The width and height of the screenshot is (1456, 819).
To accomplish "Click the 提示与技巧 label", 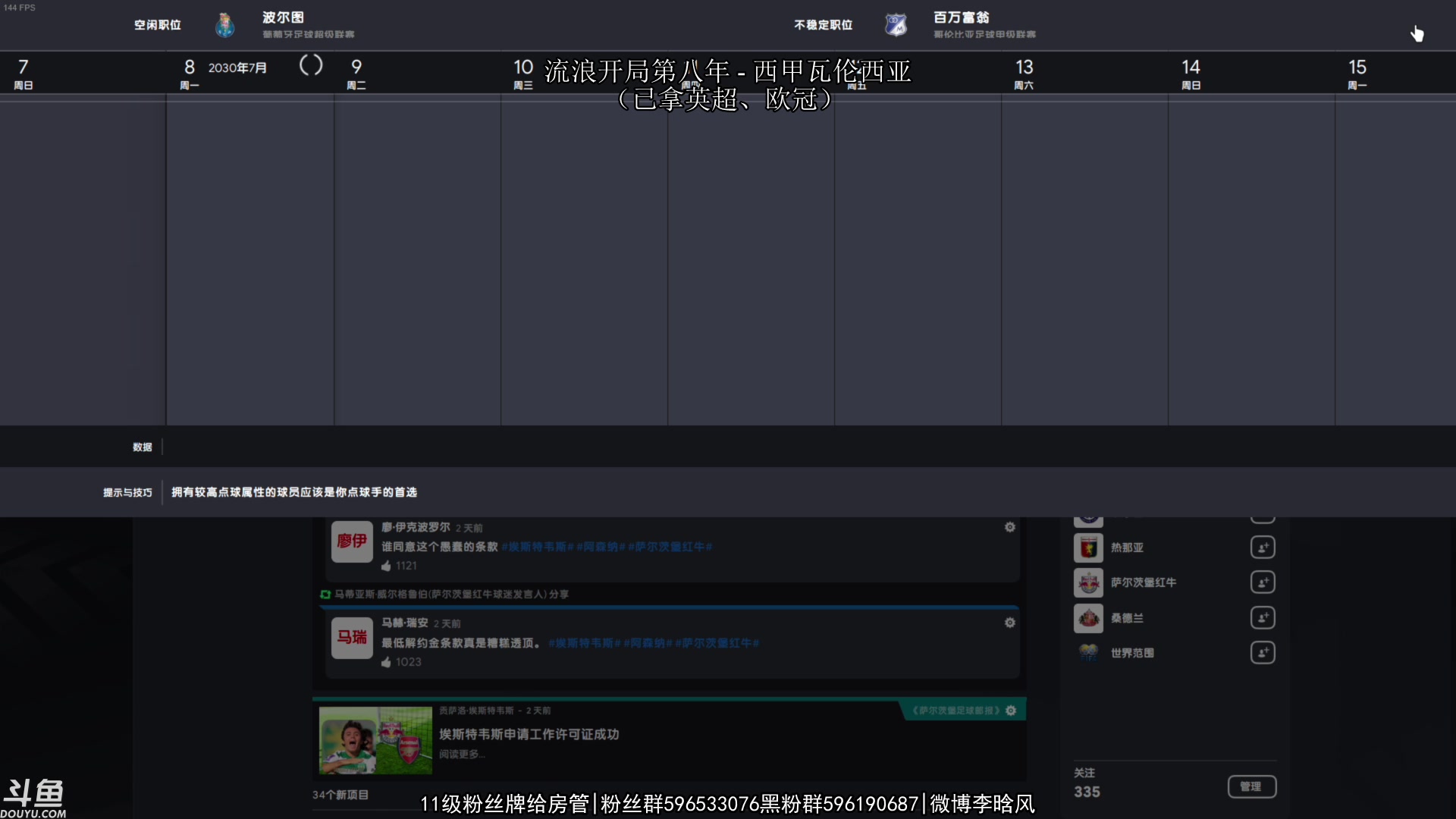I will [x=127, y=493].
